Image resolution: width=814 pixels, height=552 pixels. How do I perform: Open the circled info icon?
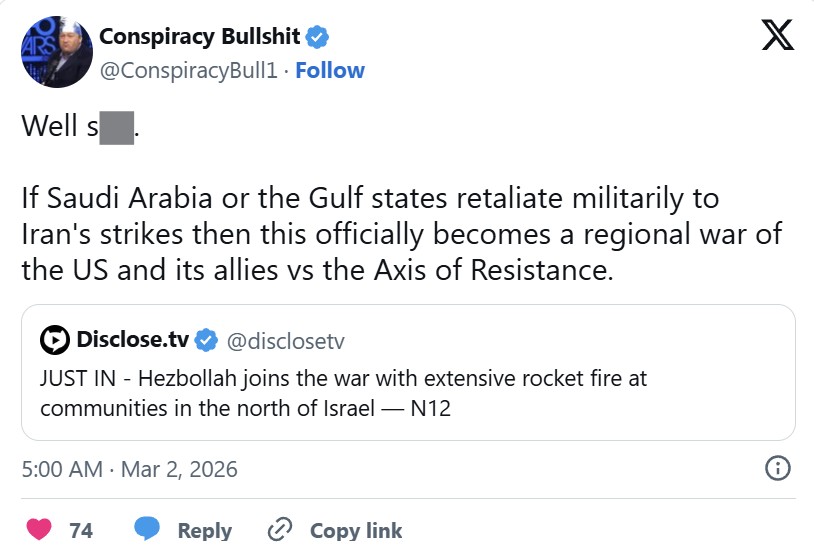coord(778,468)
